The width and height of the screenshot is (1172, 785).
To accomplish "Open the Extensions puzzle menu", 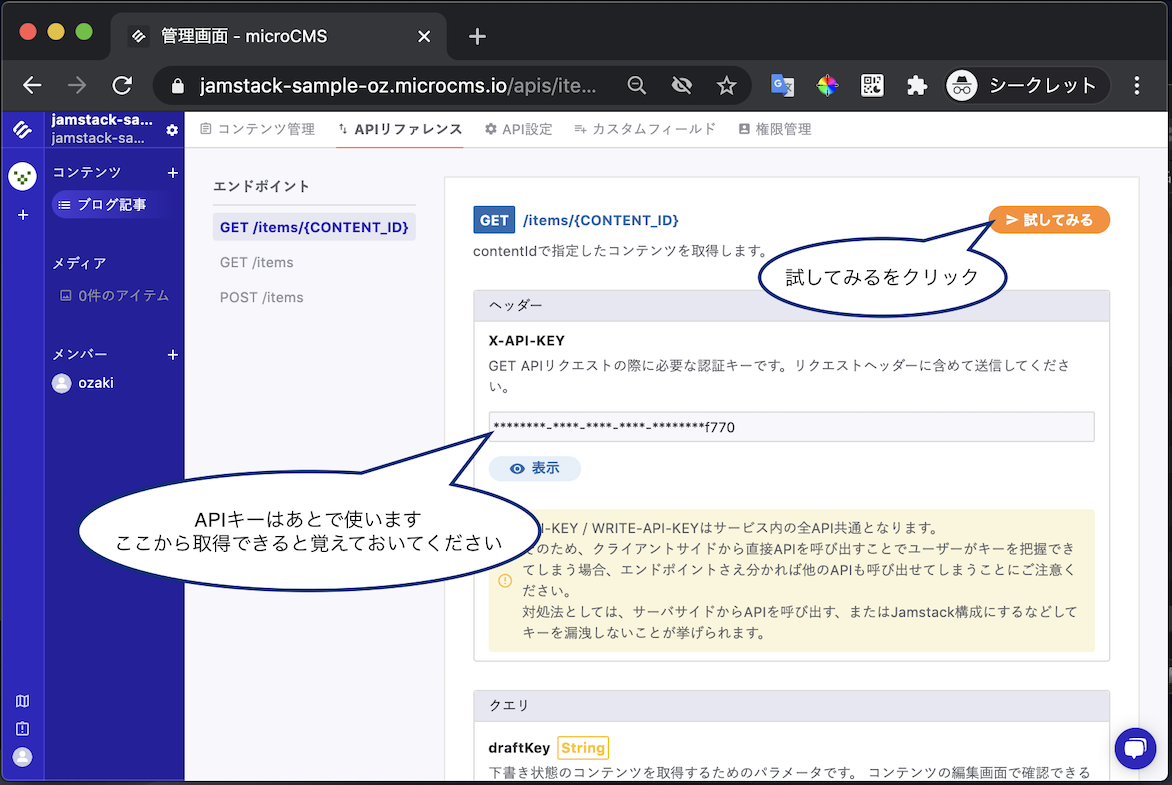I will 917,85.
